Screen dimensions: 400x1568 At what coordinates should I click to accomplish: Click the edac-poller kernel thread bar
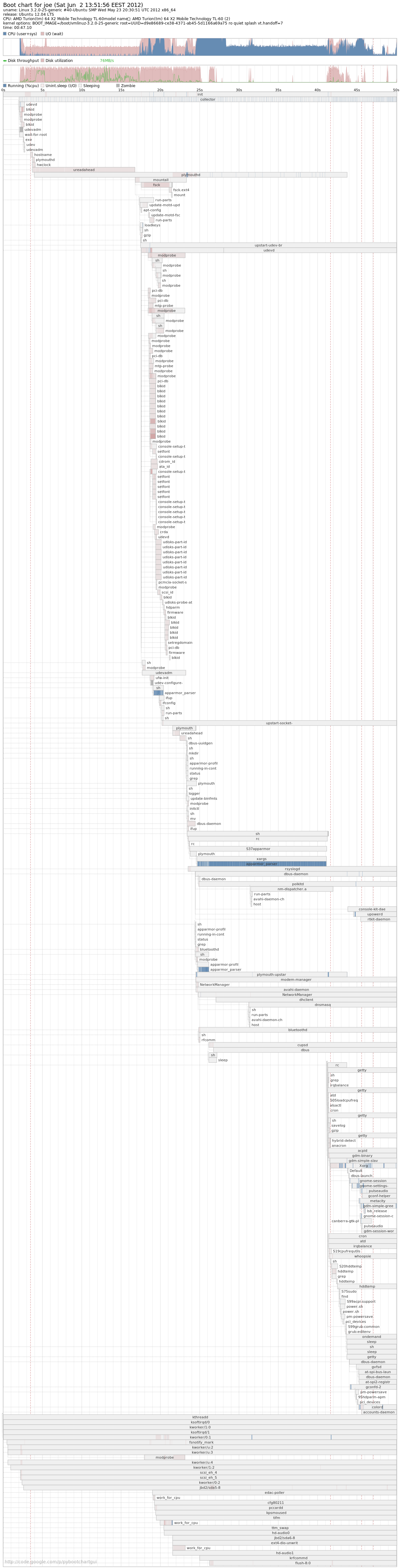coord(275,1493)
